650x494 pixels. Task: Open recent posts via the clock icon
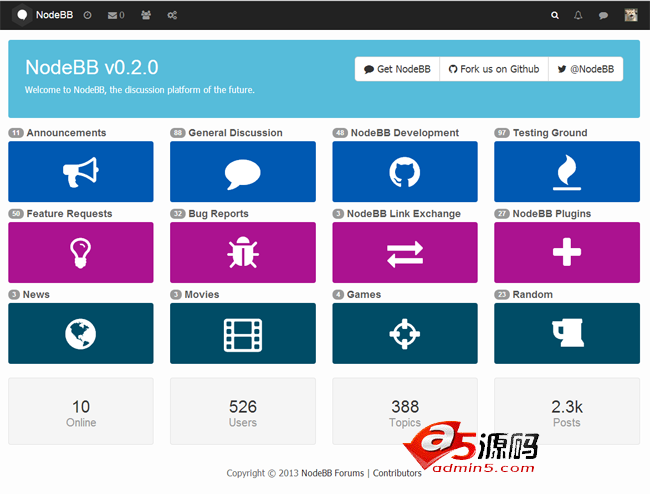87,15
